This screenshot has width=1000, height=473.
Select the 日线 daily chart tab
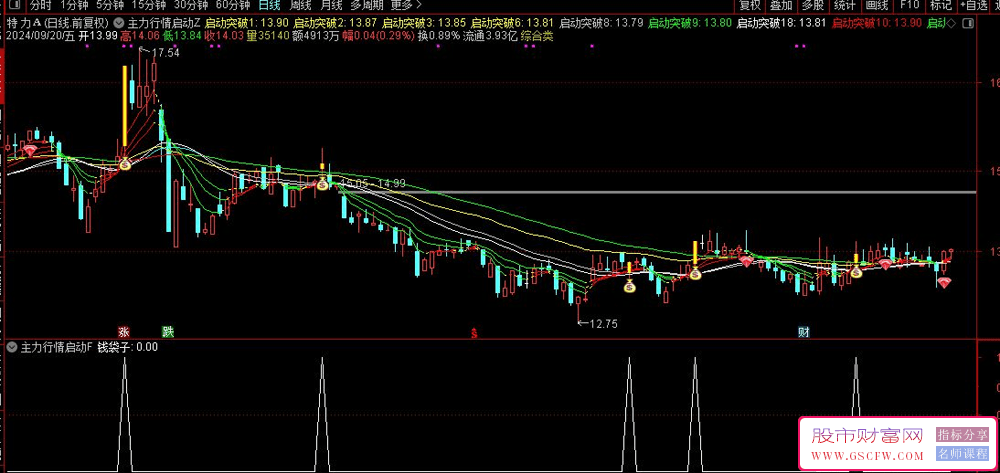pos(269,5)
